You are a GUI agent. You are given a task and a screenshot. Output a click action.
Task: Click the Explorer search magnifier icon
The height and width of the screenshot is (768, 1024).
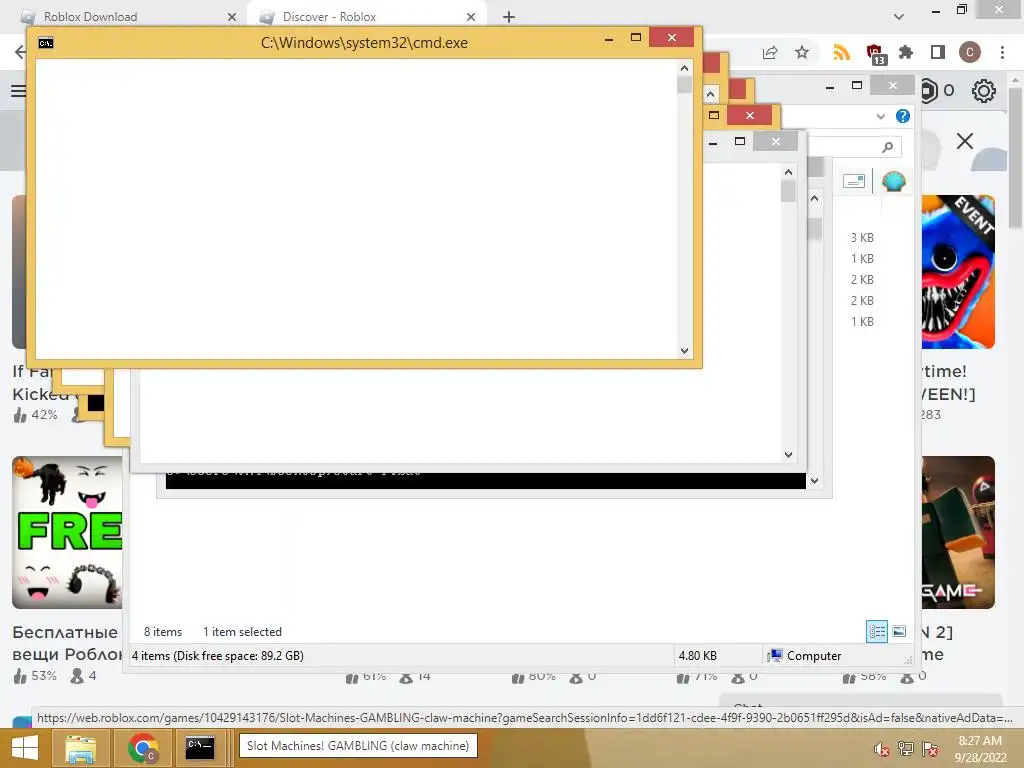(x=887, y=147)
